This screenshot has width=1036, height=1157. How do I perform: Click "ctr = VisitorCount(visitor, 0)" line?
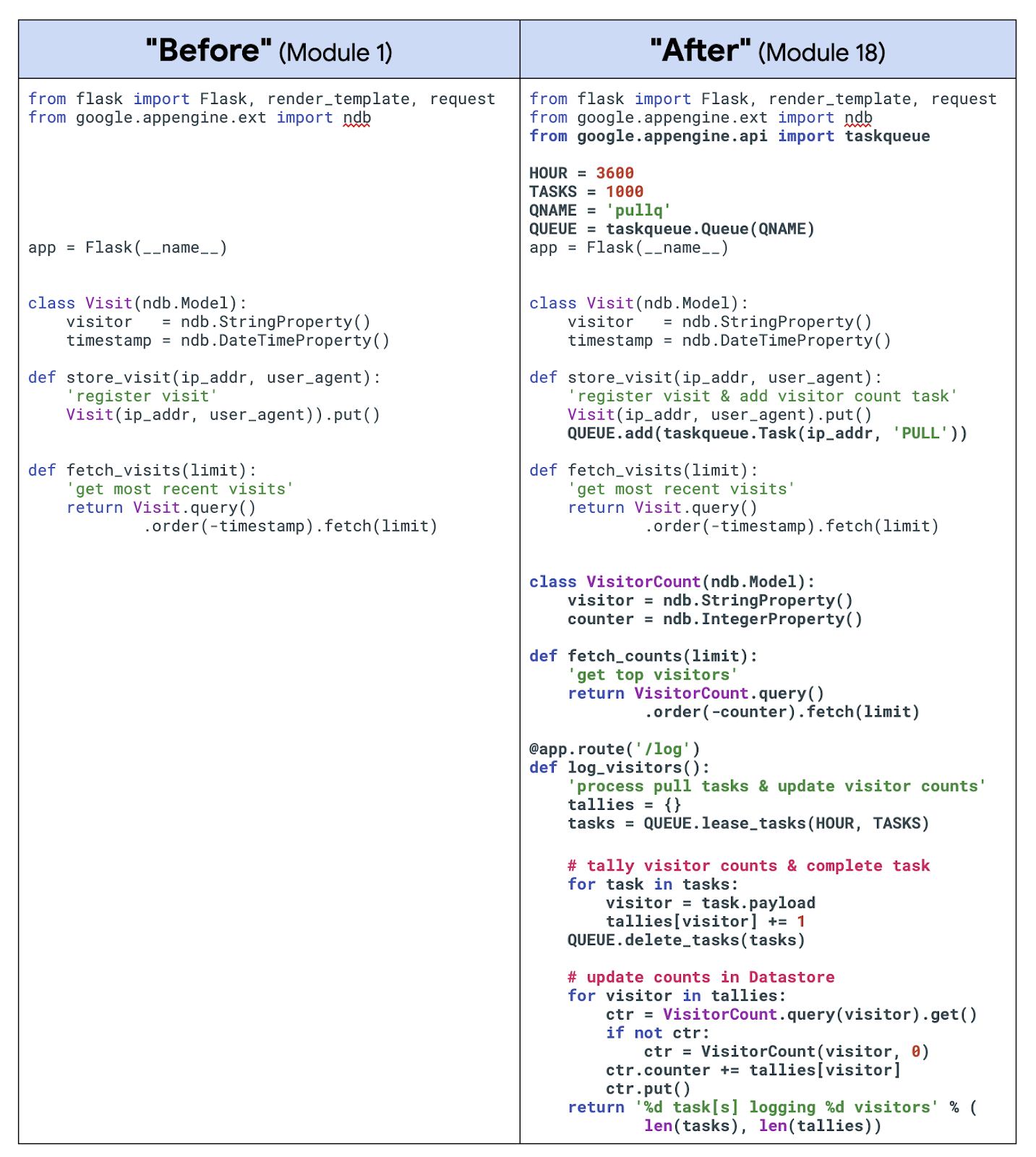(x=787, y=1051)
